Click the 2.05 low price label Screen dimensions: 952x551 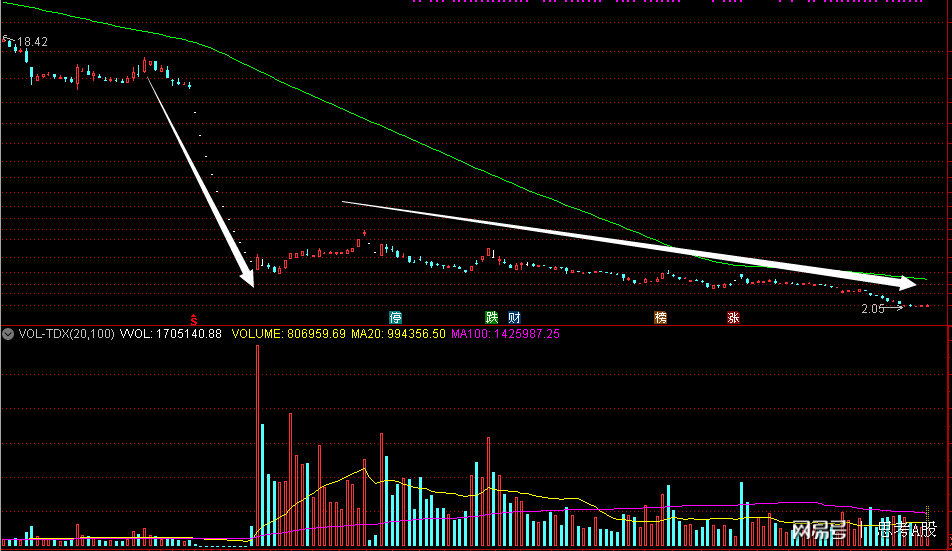click(x=872, y=309)
